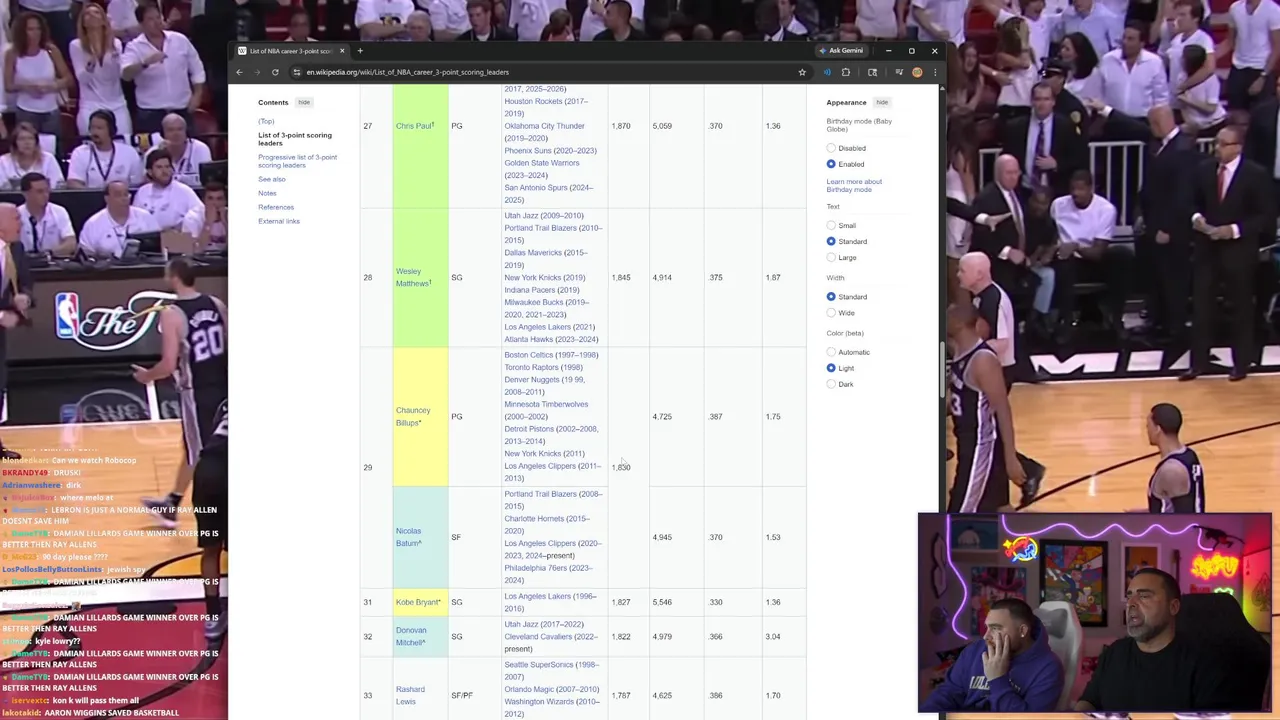
Task: Jump to References section
Action: (276, 207)
